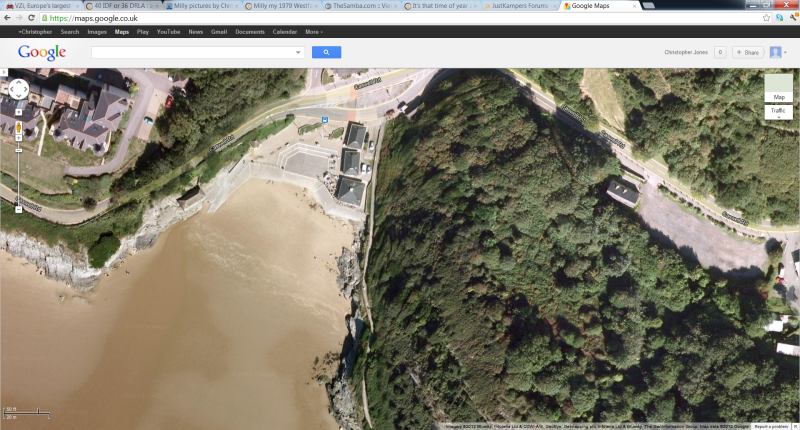The height and width of the screenshot is (430, 800).
Task: Open YouTube from the Google bar
Action: 168,32
